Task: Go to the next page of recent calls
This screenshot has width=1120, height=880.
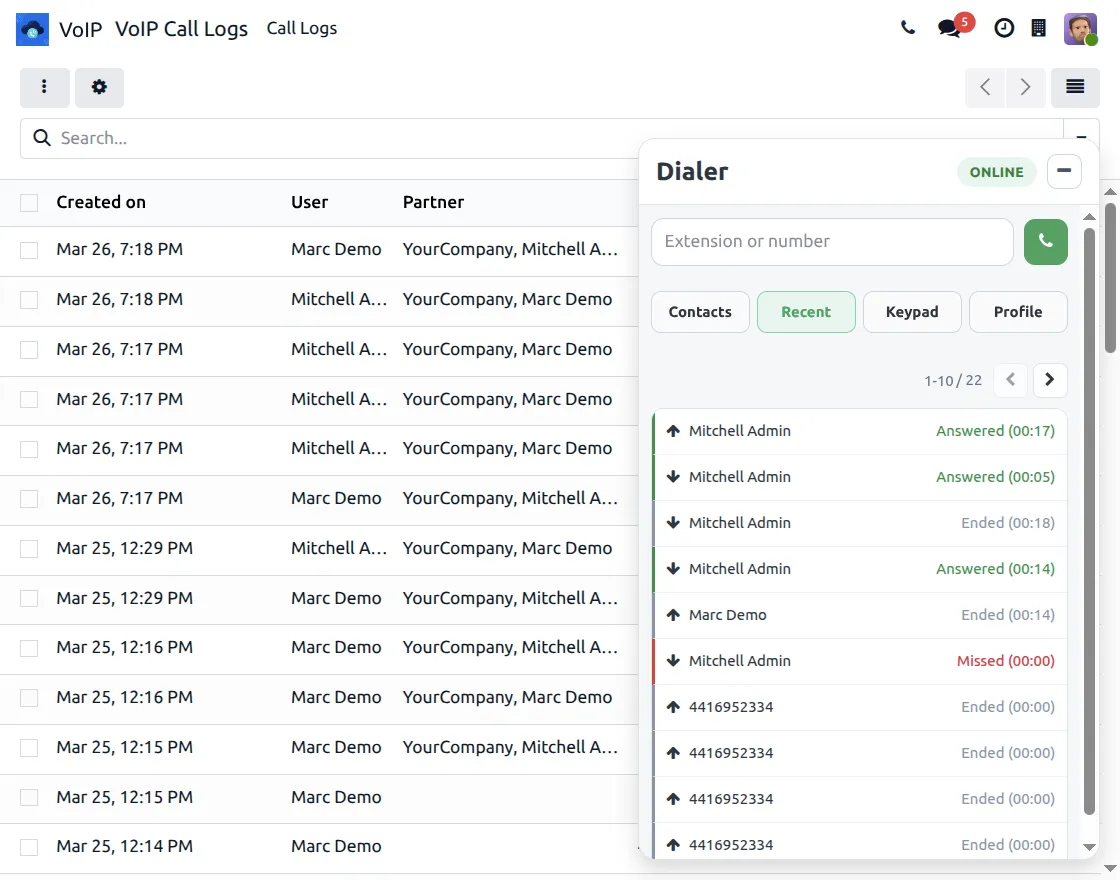Action: point(1049,380)
